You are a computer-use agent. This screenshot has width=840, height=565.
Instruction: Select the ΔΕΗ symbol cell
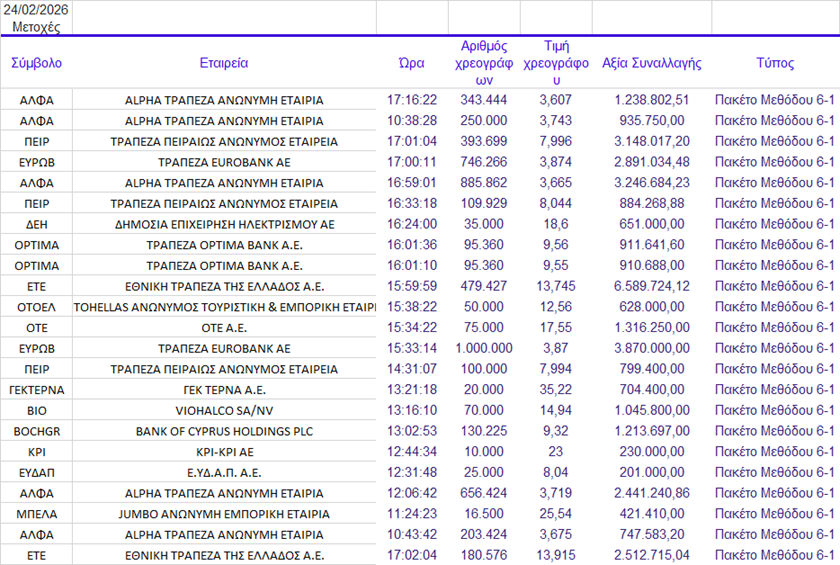(x=36, y=224)
